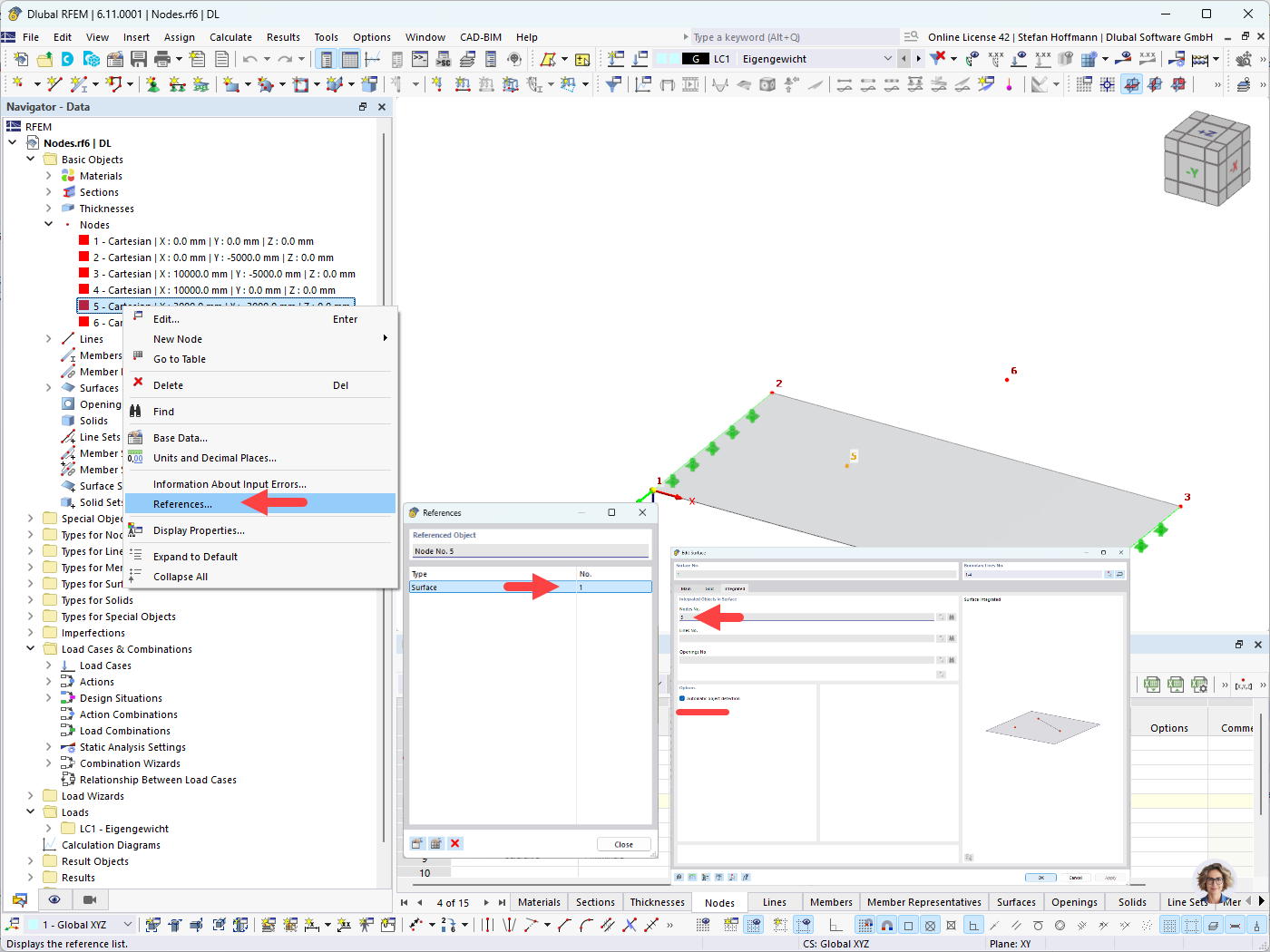Undo the last action
The image size is (1270, 952).
249,59
